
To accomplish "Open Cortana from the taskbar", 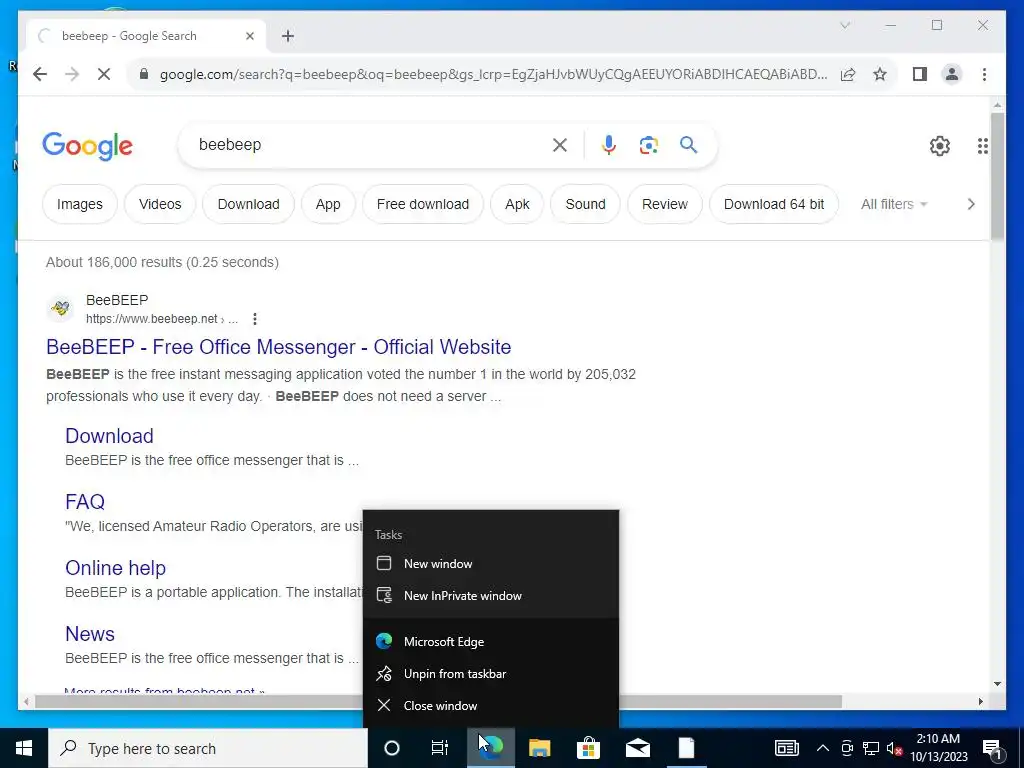I will click(391, 748).
